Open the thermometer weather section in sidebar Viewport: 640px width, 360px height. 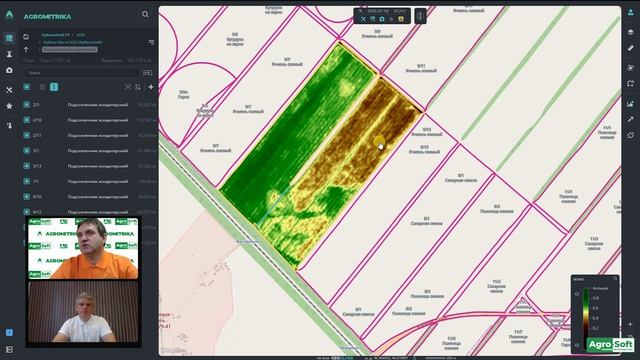click(x=9, y=125)
